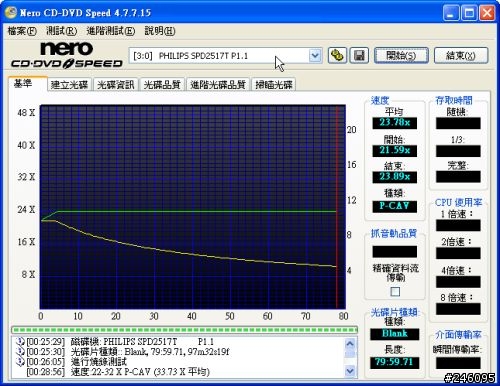Open the 說明(H) menu
The height and width of the screenshot is (386, 500).
(x=160, y=31)
